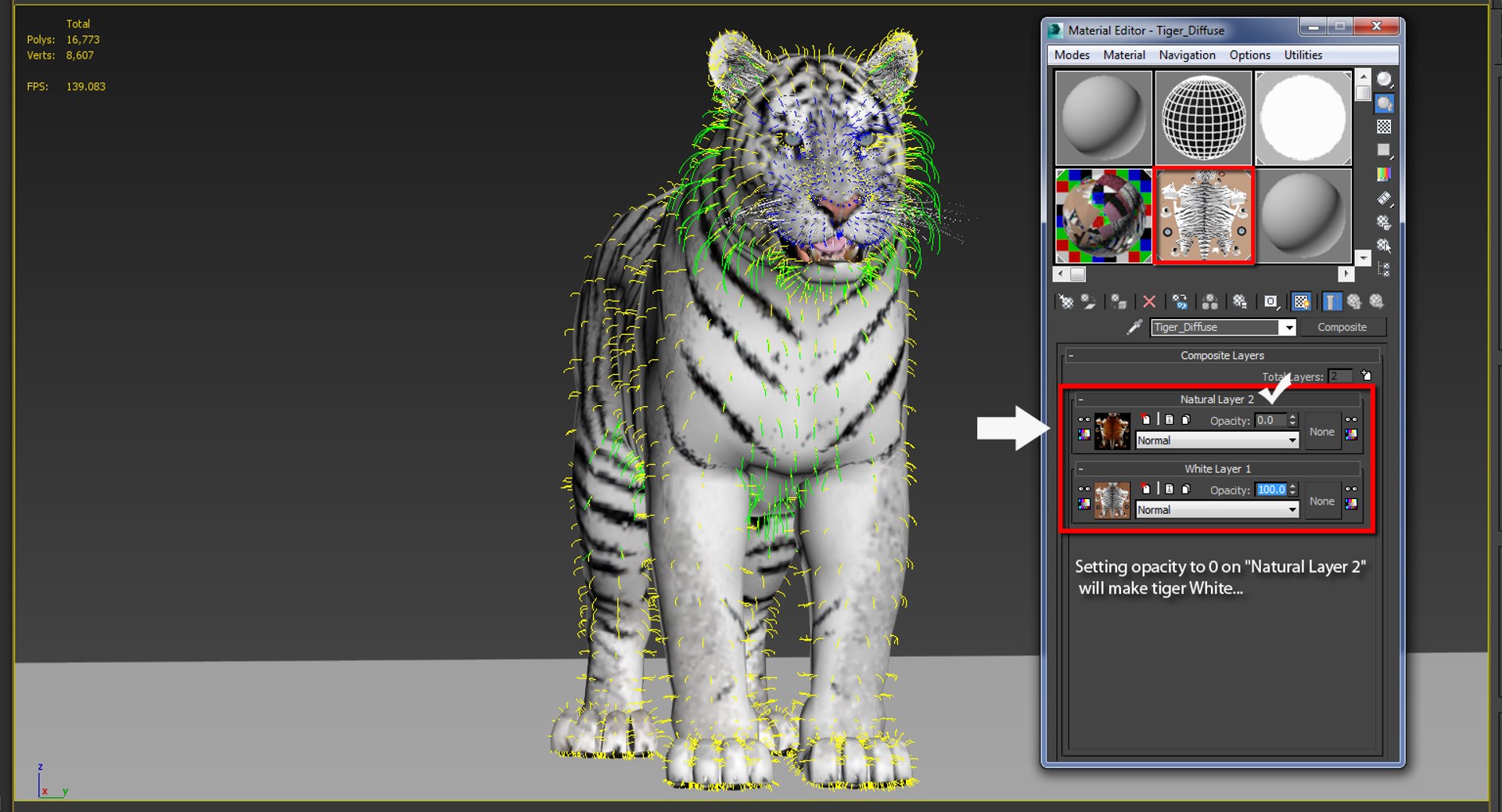Image resolution: width=1502 pixels, height=812 pixels.
Task: Collapse the Natural Layer 2 section
Action: coord(1080,400)
